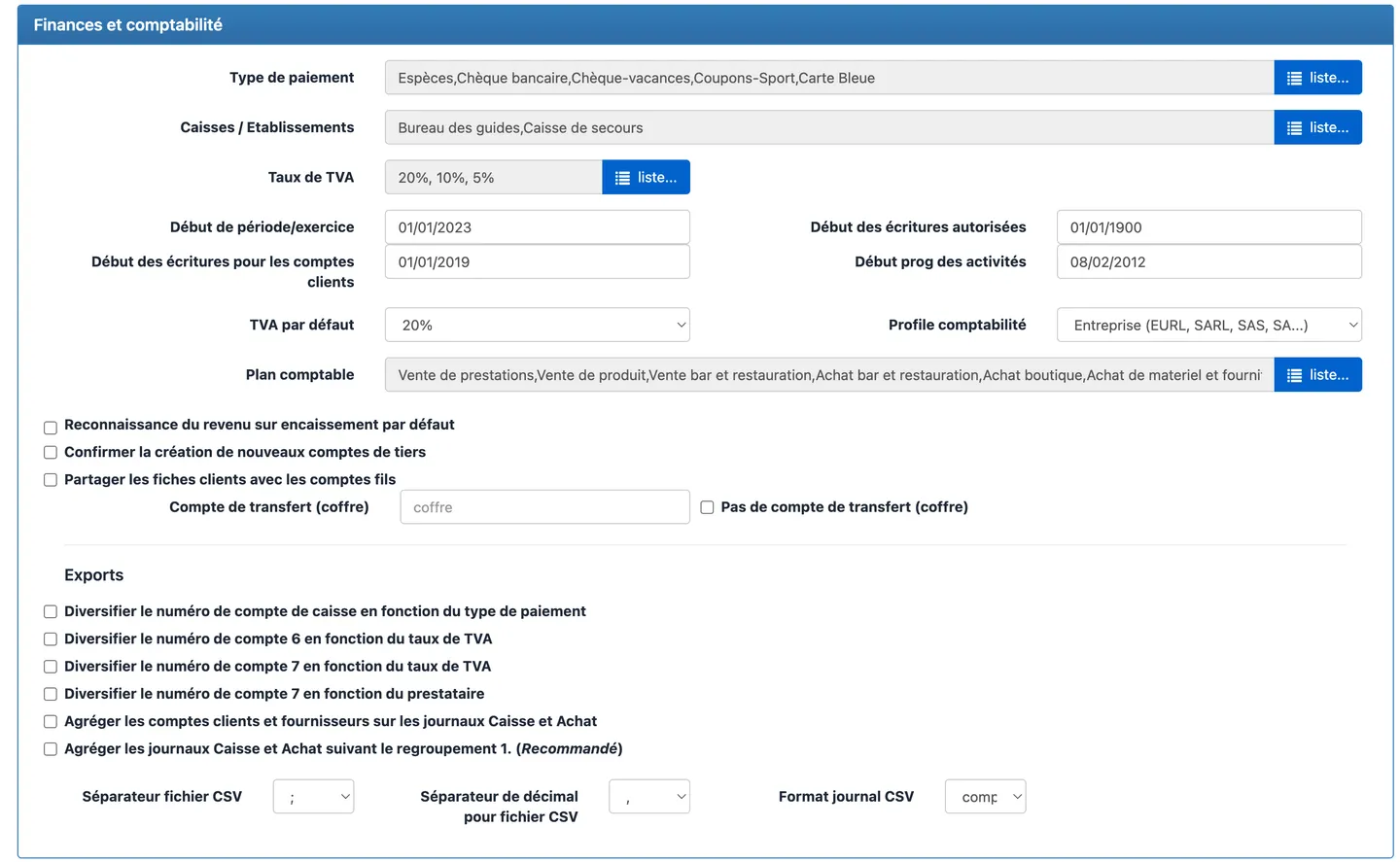Click the Type de paiement label

point(292,77)
